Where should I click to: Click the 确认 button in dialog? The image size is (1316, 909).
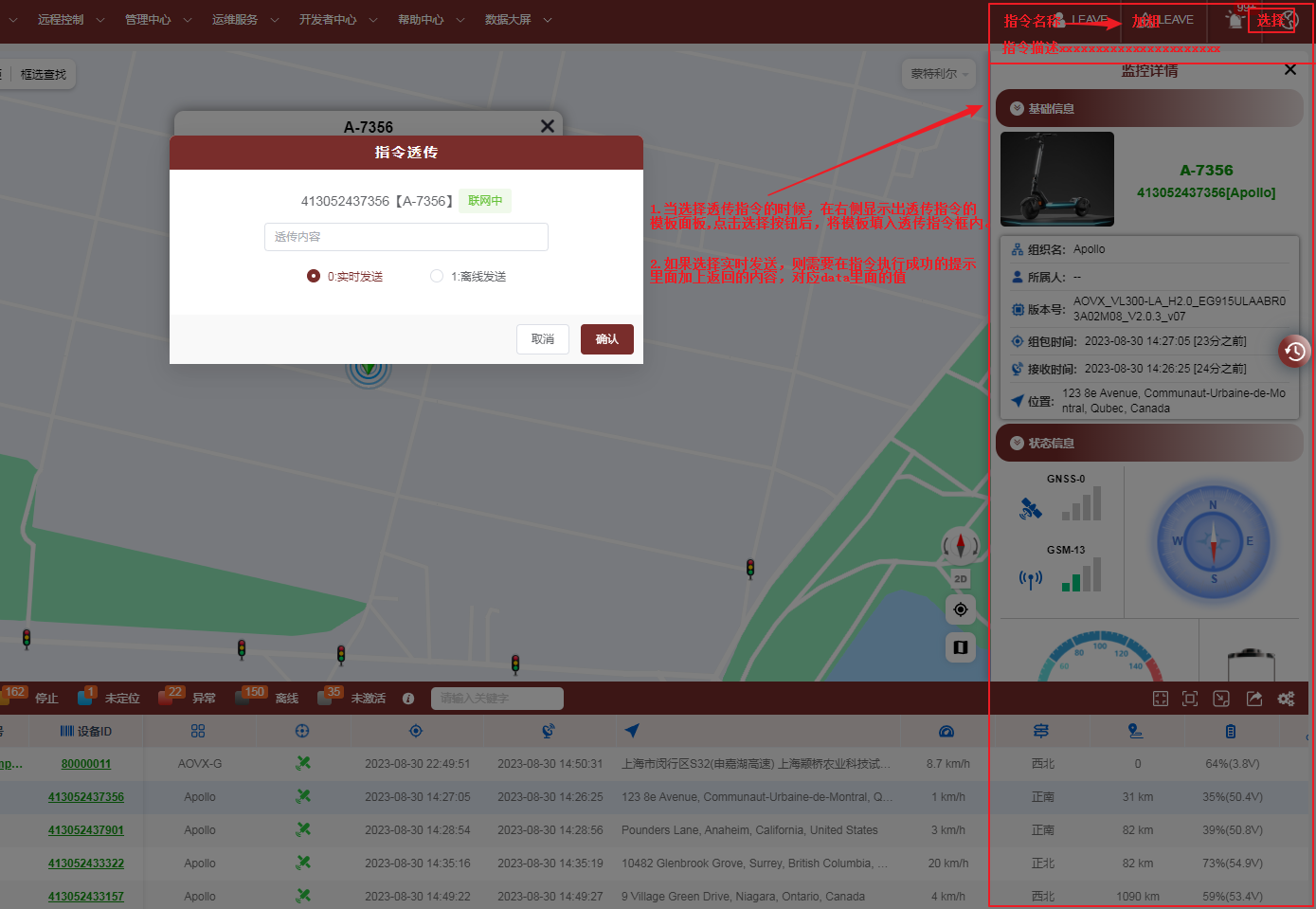click(606, 339)
